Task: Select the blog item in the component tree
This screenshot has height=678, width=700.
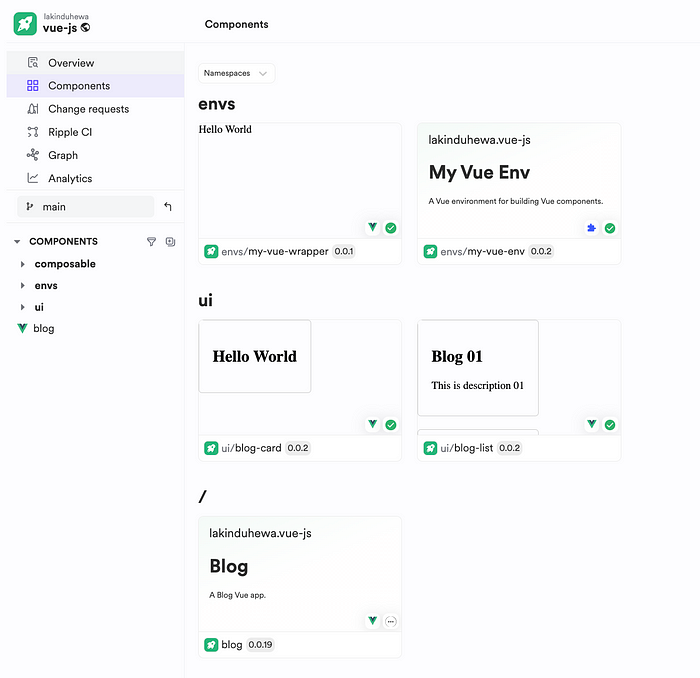Action: point(44,328)
